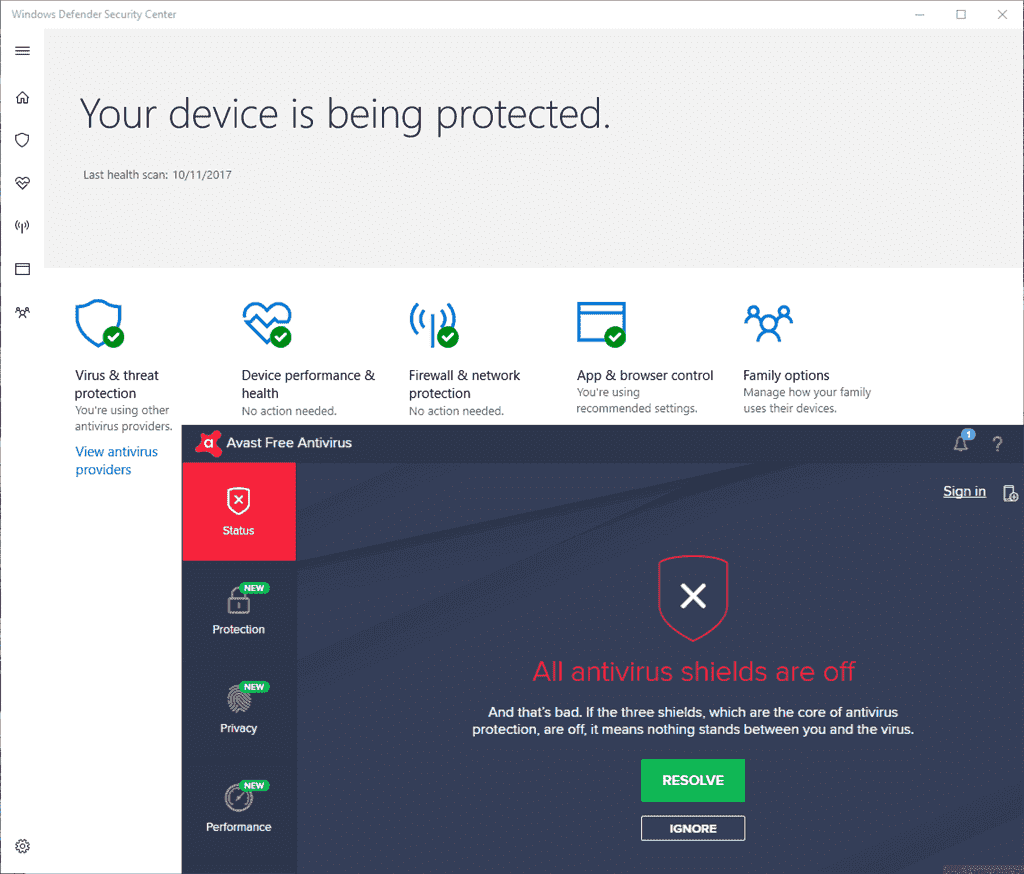The image size is (1024, 874).
Task: Go to Home in Defender sidebar
Action: tap(22, 97)
